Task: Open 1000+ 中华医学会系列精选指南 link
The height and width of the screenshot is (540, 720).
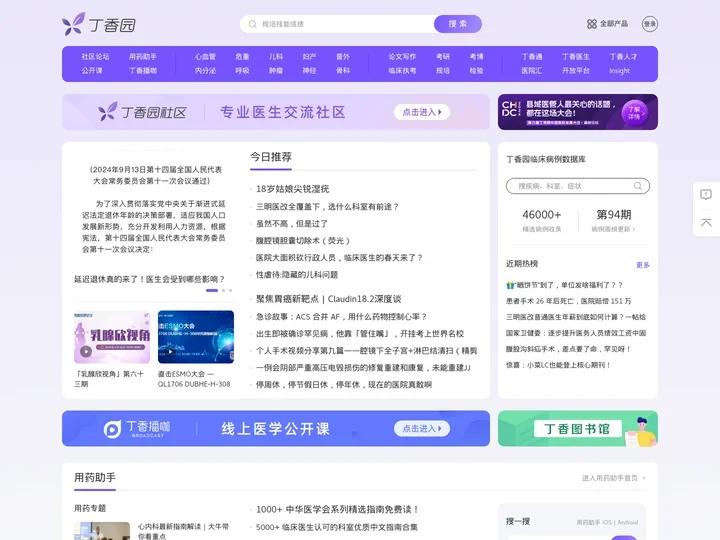Action: point(337,509)
